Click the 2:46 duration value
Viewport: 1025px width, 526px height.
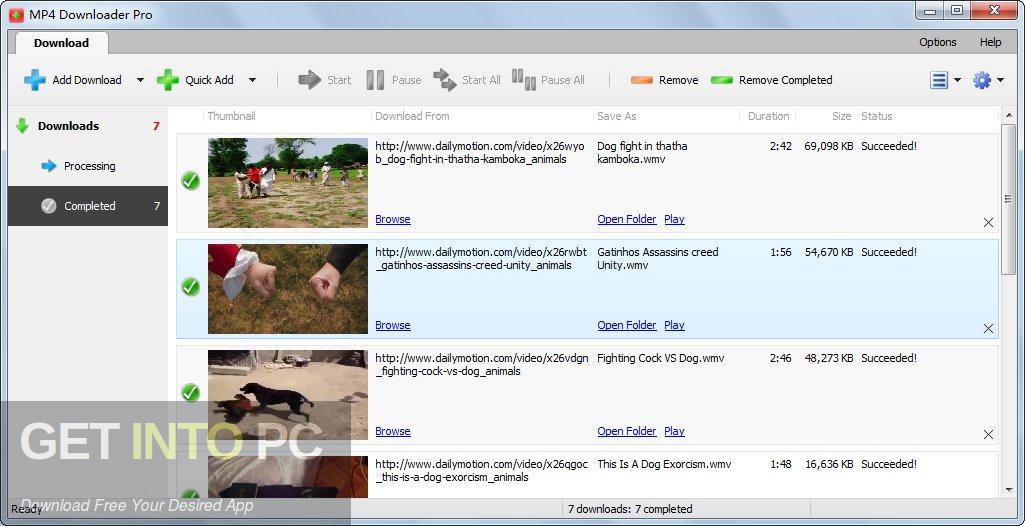(x=781, y=358)
